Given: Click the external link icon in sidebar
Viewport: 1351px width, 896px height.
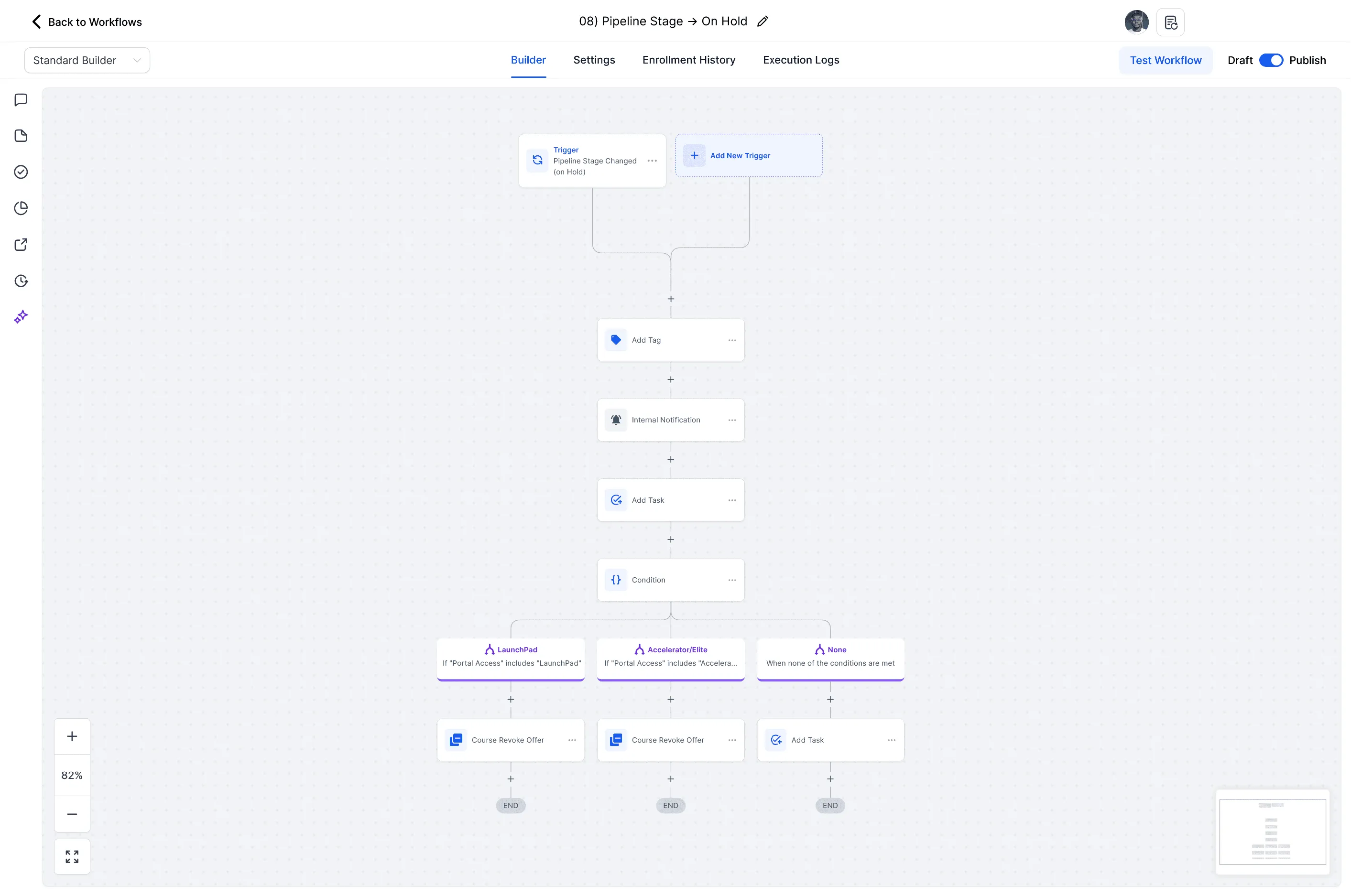Looking at the screenshot, I should click(x=21, y=245).
